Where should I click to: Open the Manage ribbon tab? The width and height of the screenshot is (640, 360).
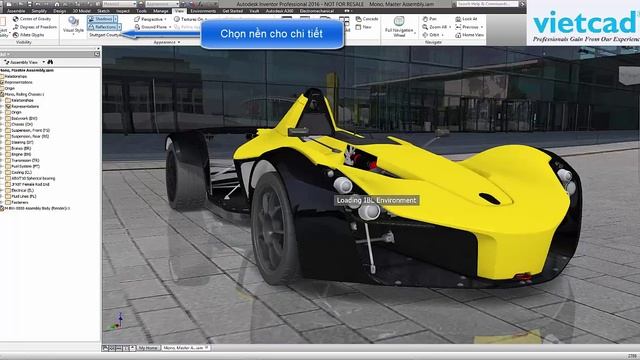click(161, 11)
